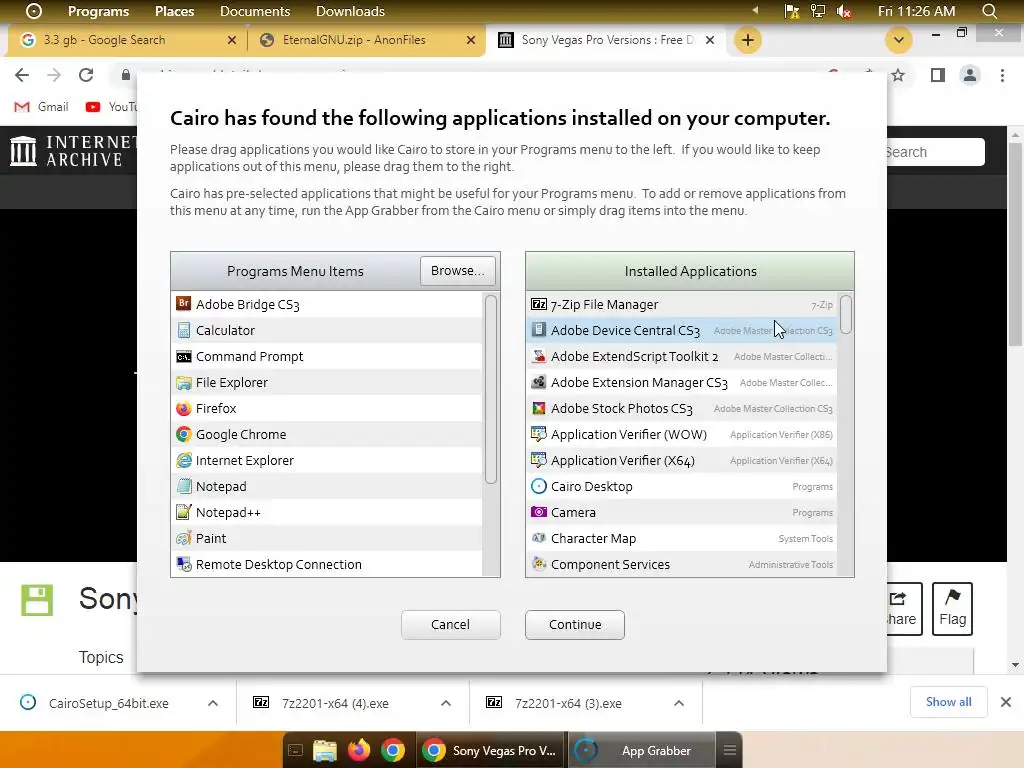Bookmark this page with star icon
The width and height of the screenshot is (1024, 768).
point(899,75)
